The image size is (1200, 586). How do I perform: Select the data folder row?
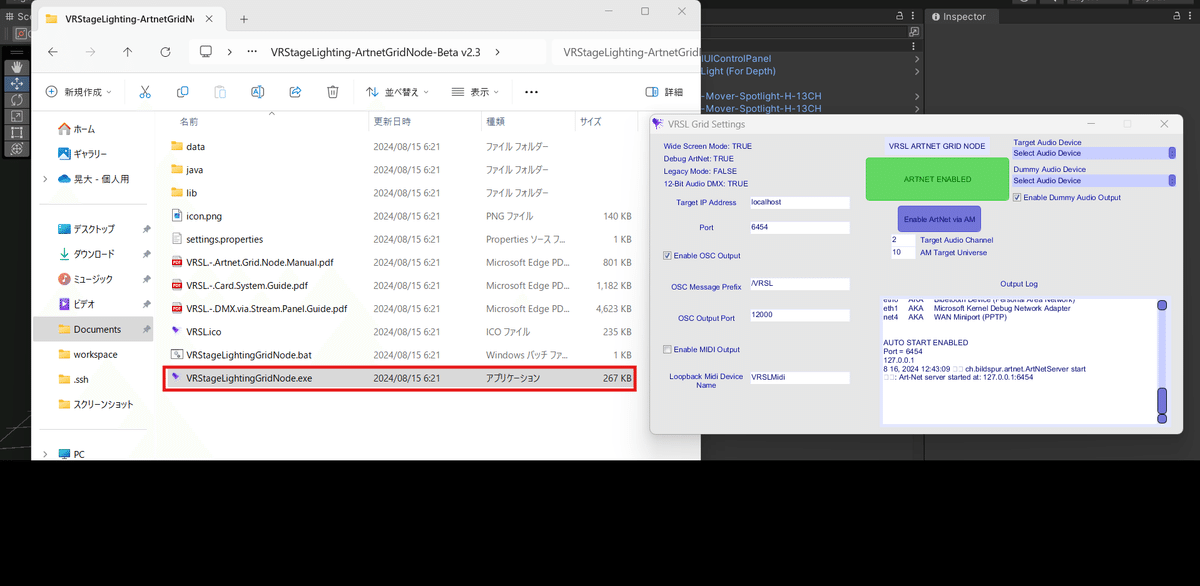coord(399,146)
